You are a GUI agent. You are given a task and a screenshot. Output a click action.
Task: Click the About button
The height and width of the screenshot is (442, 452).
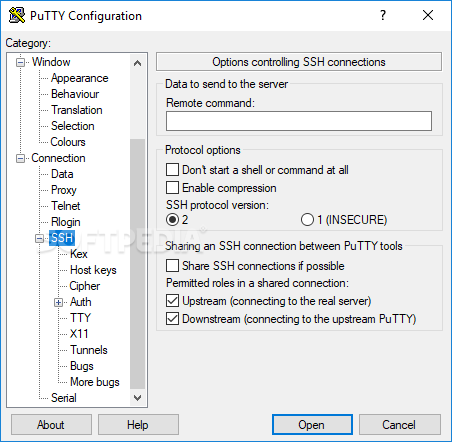[51, 425]
